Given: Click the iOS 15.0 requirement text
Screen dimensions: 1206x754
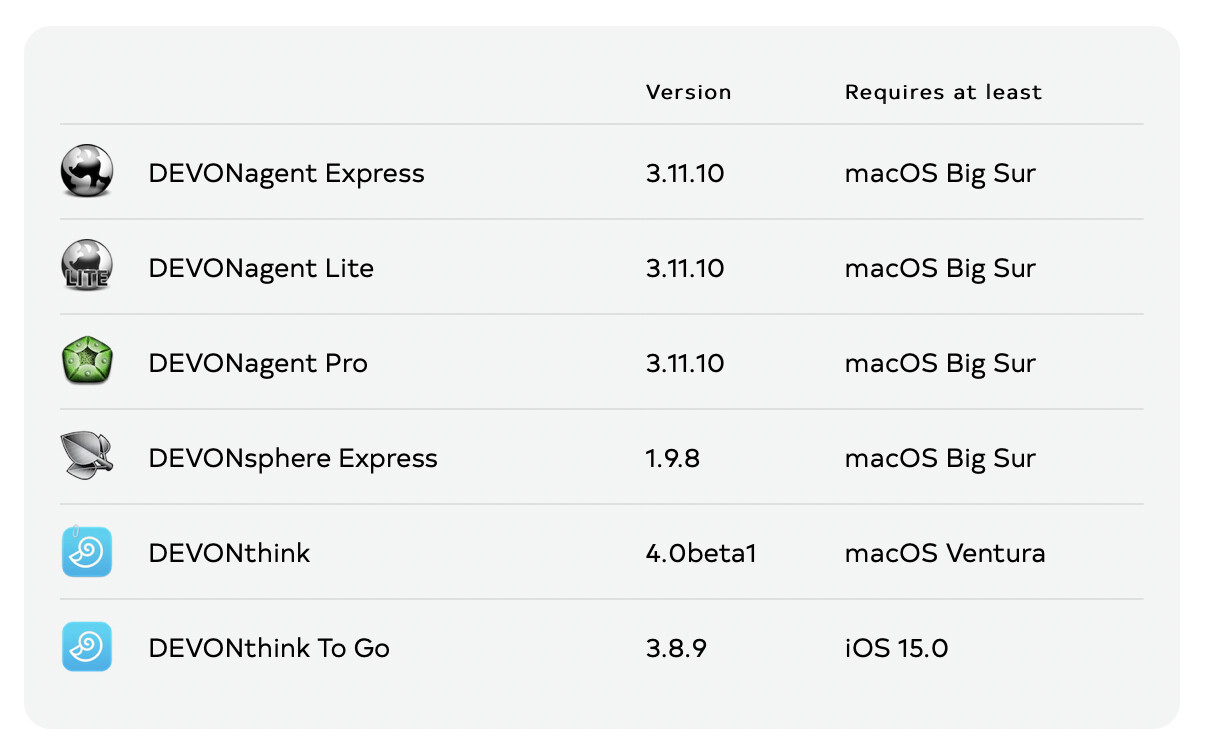Looking at the screenshot, I should tap(896, 648).
